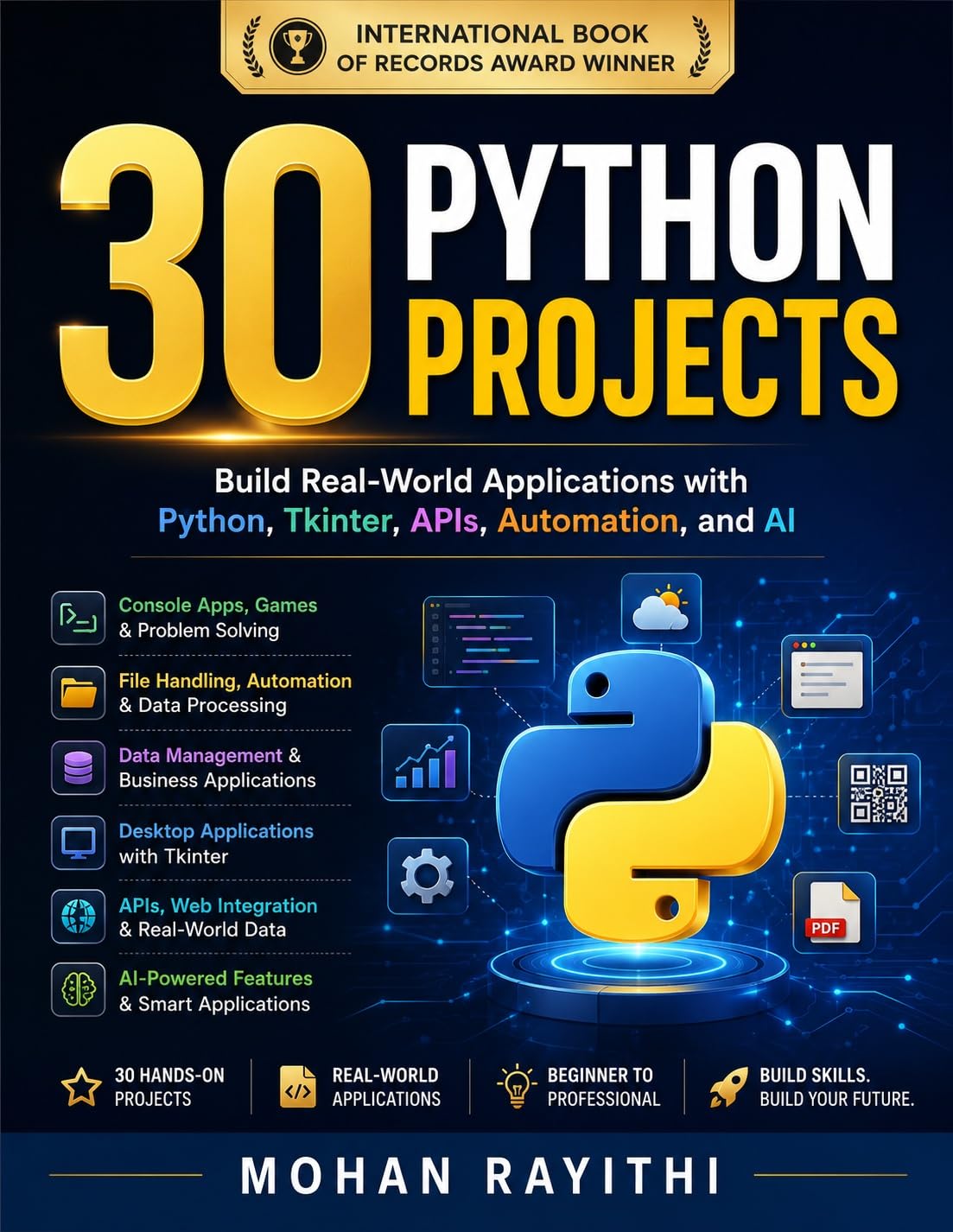Click the blue word Python in the subtitle
Viewport: 953px width, 1232px height.
click(211, 521)
